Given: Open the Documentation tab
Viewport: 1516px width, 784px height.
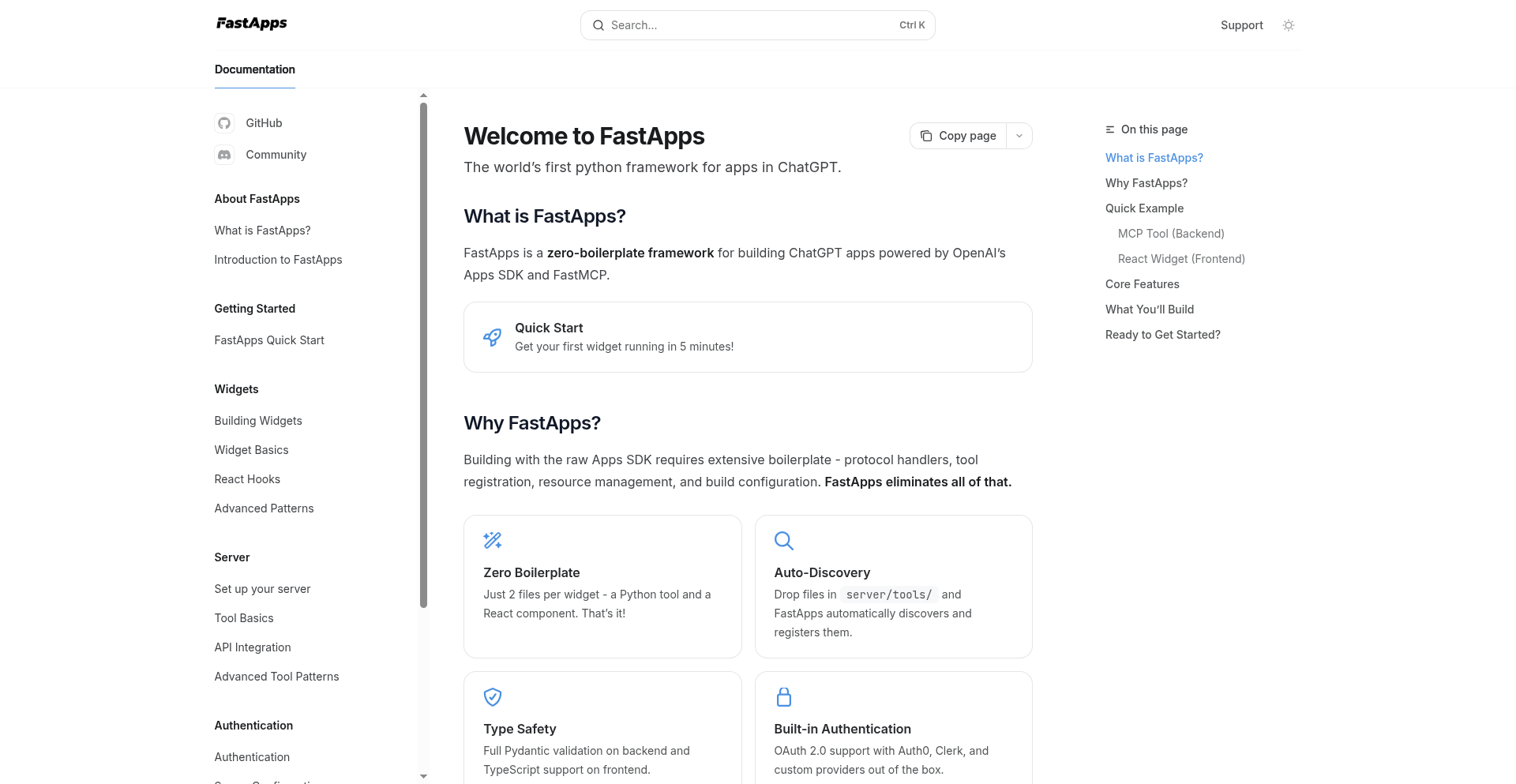Looking at the screenshot, I should coord(255,69).
